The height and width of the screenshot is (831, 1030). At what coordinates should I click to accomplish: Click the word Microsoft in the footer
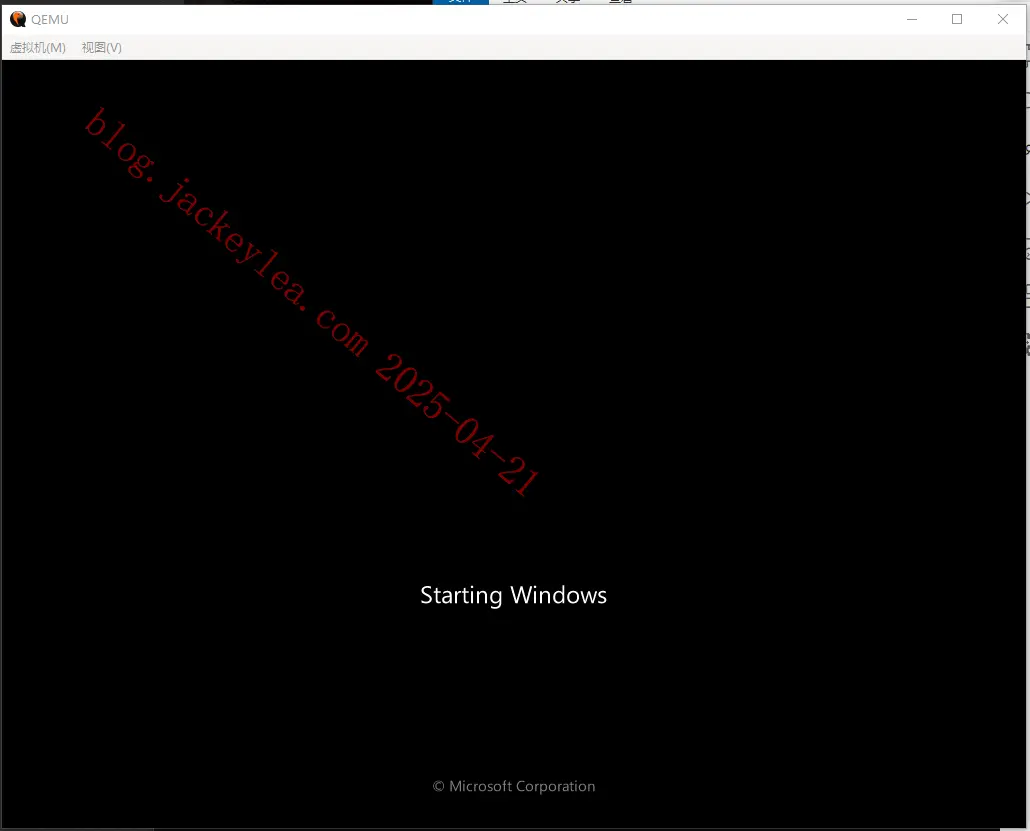click(x=480, y=786)
